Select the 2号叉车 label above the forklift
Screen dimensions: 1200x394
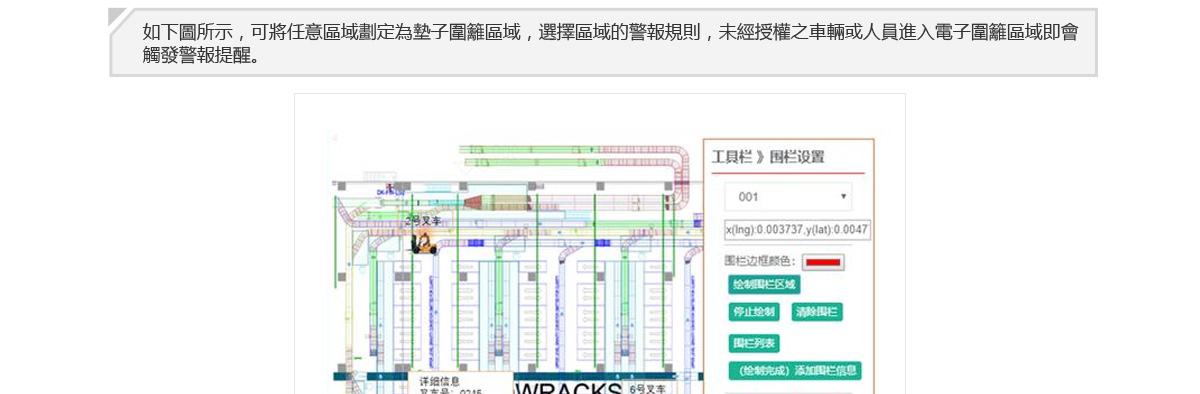point(423,221)
